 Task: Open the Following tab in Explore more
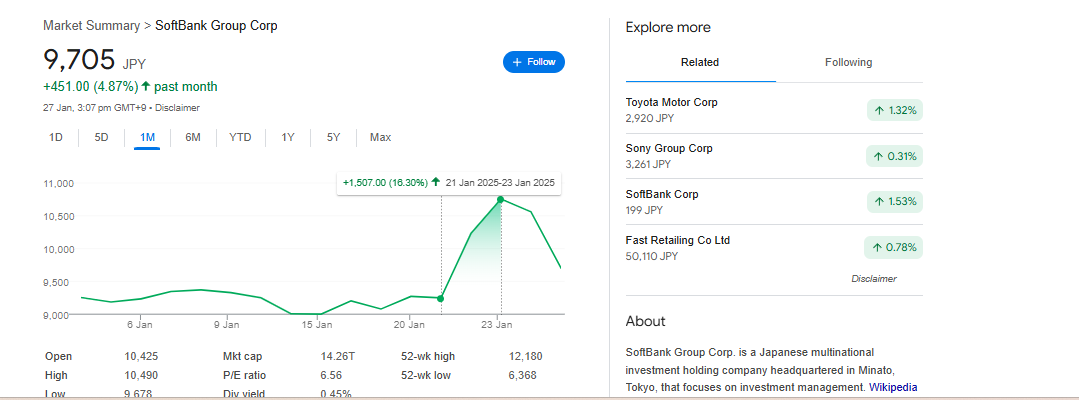pos(848,63)
